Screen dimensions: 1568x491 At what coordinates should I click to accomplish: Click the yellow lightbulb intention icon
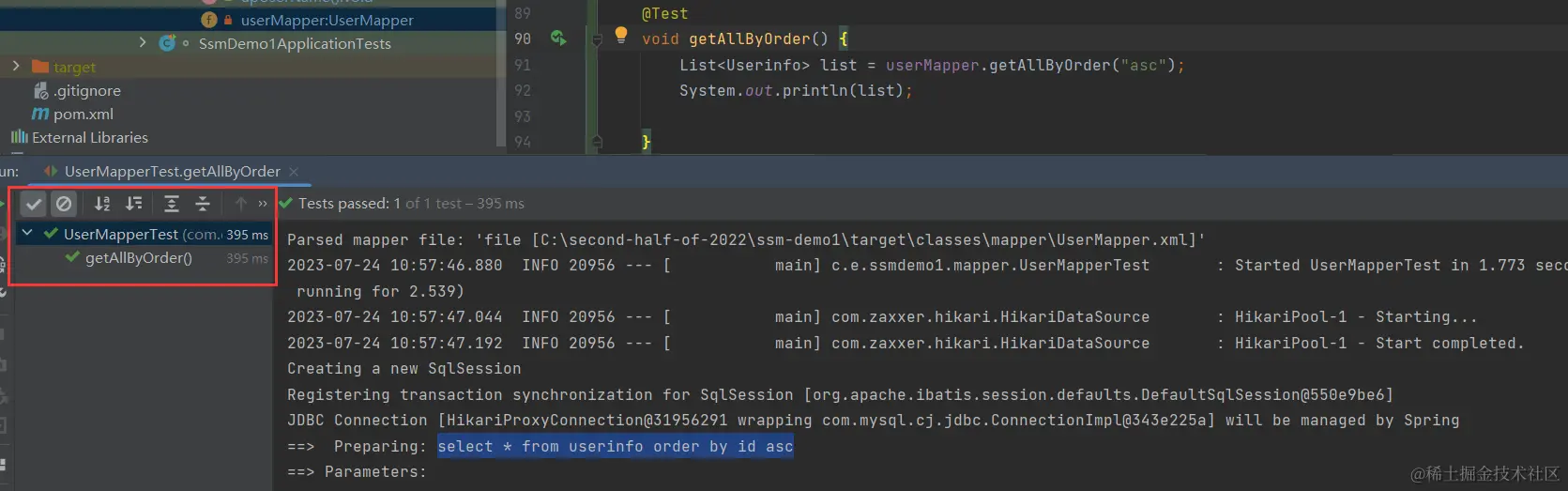(620, 36)
